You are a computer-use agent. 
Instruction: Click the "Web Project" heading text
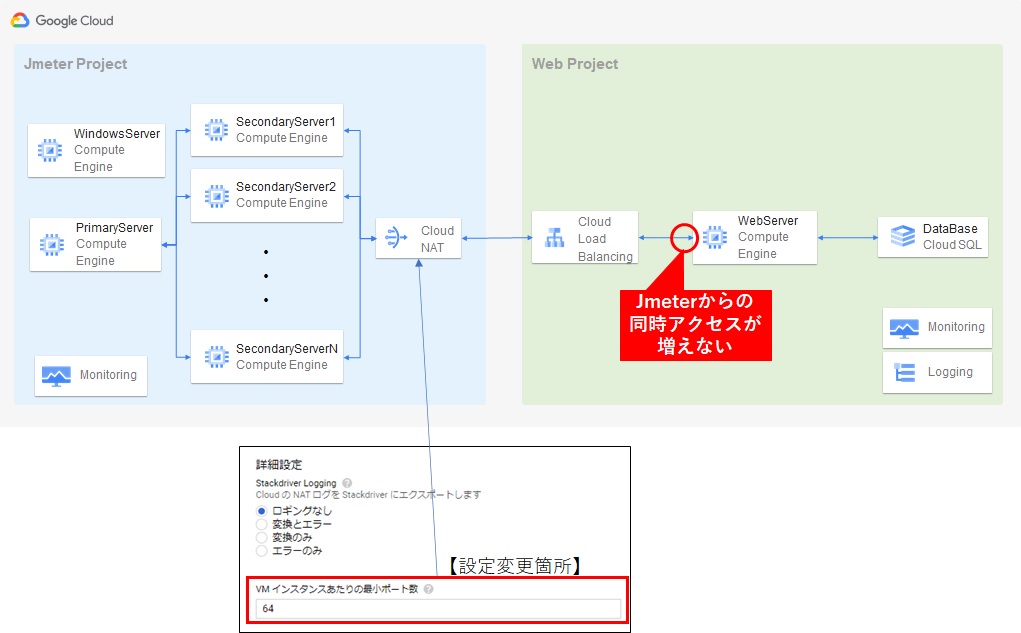pyautogui.click(x=575, y=64)
